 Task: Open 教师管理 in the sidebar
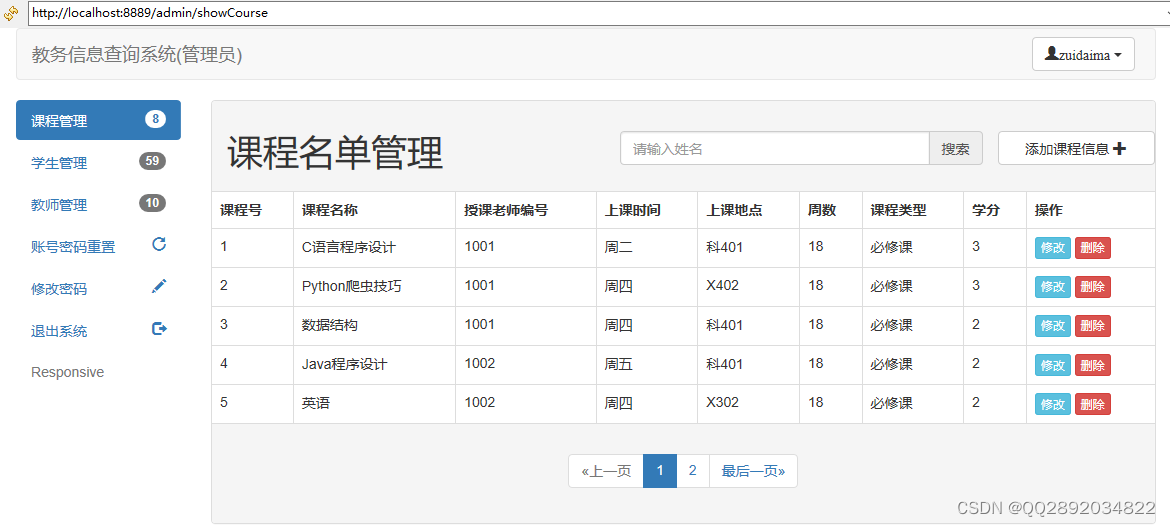[x=59, y=205]
